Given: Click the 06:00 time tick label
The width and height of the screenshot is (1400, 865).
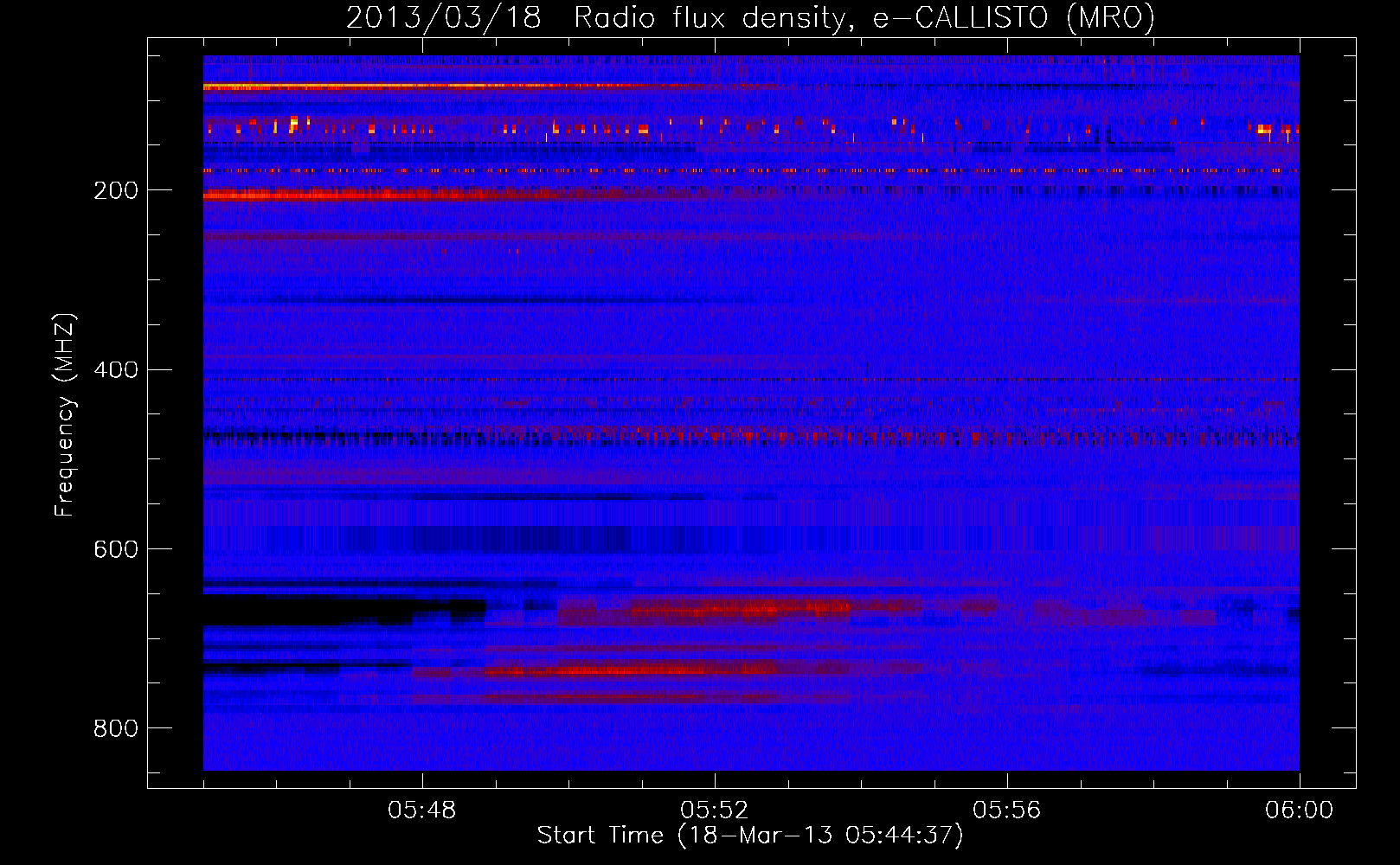Looking at the screenshot, I should 1299,811.
